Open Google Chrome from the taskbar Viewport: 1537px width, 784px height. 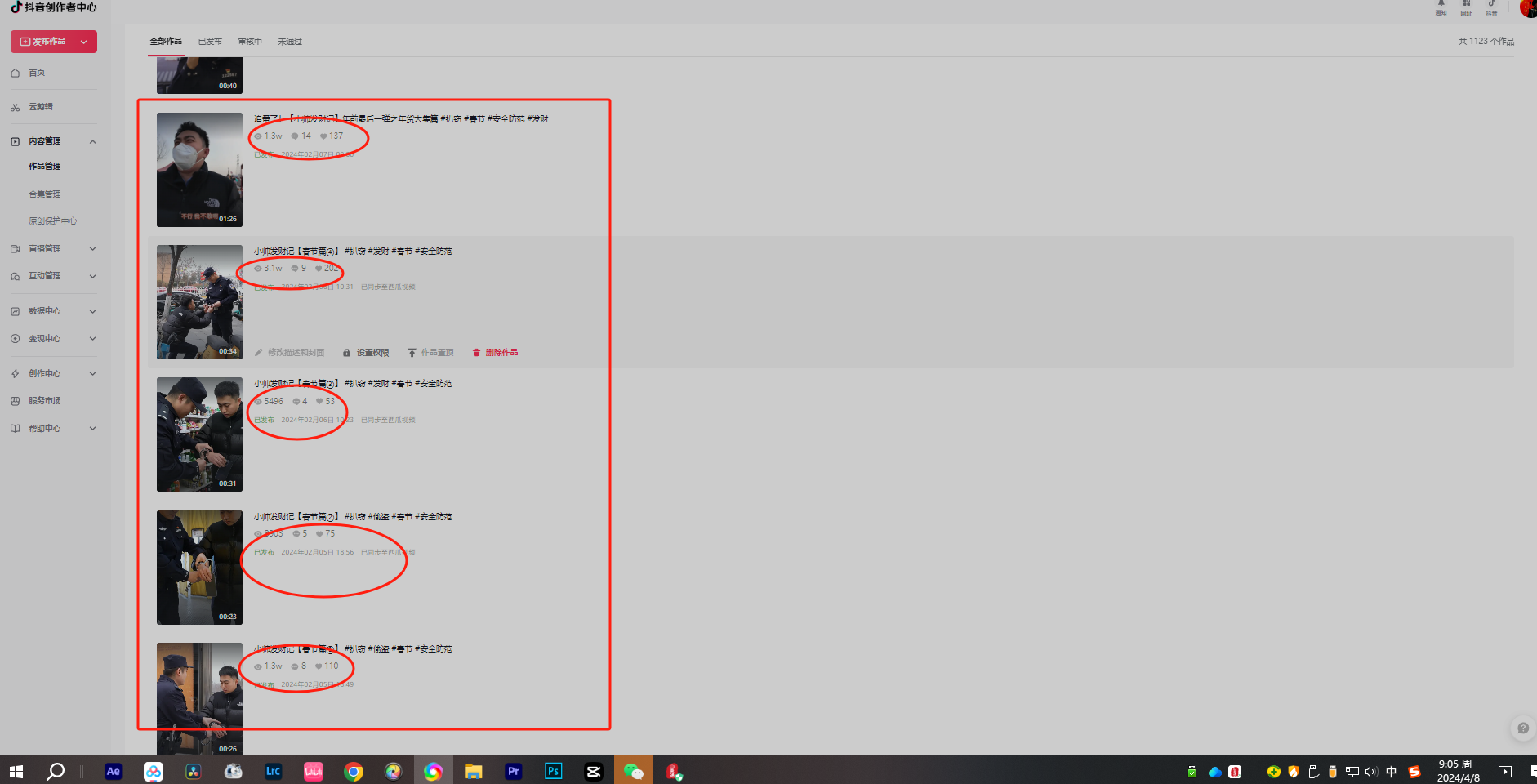(x=354, y=771)
